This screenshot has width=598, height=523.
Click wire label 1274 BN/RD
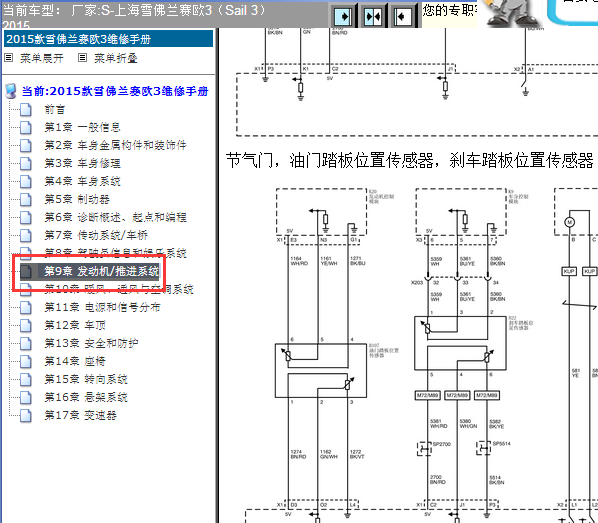(x=298, y=454)
